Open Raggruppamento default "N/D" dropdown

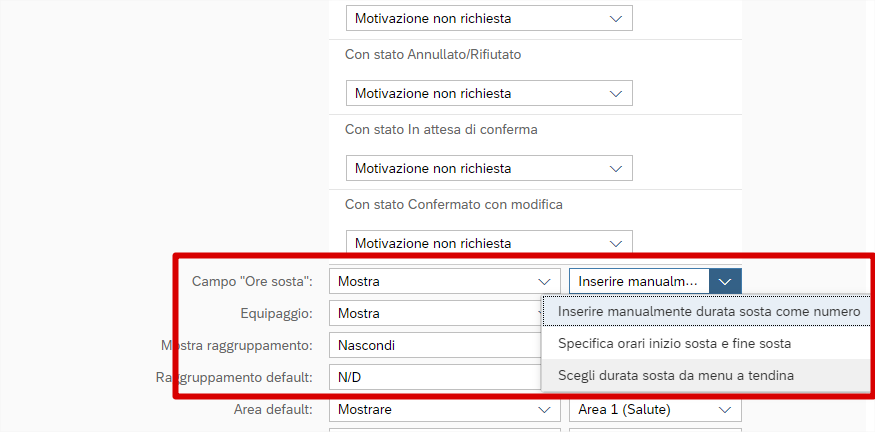435,377
